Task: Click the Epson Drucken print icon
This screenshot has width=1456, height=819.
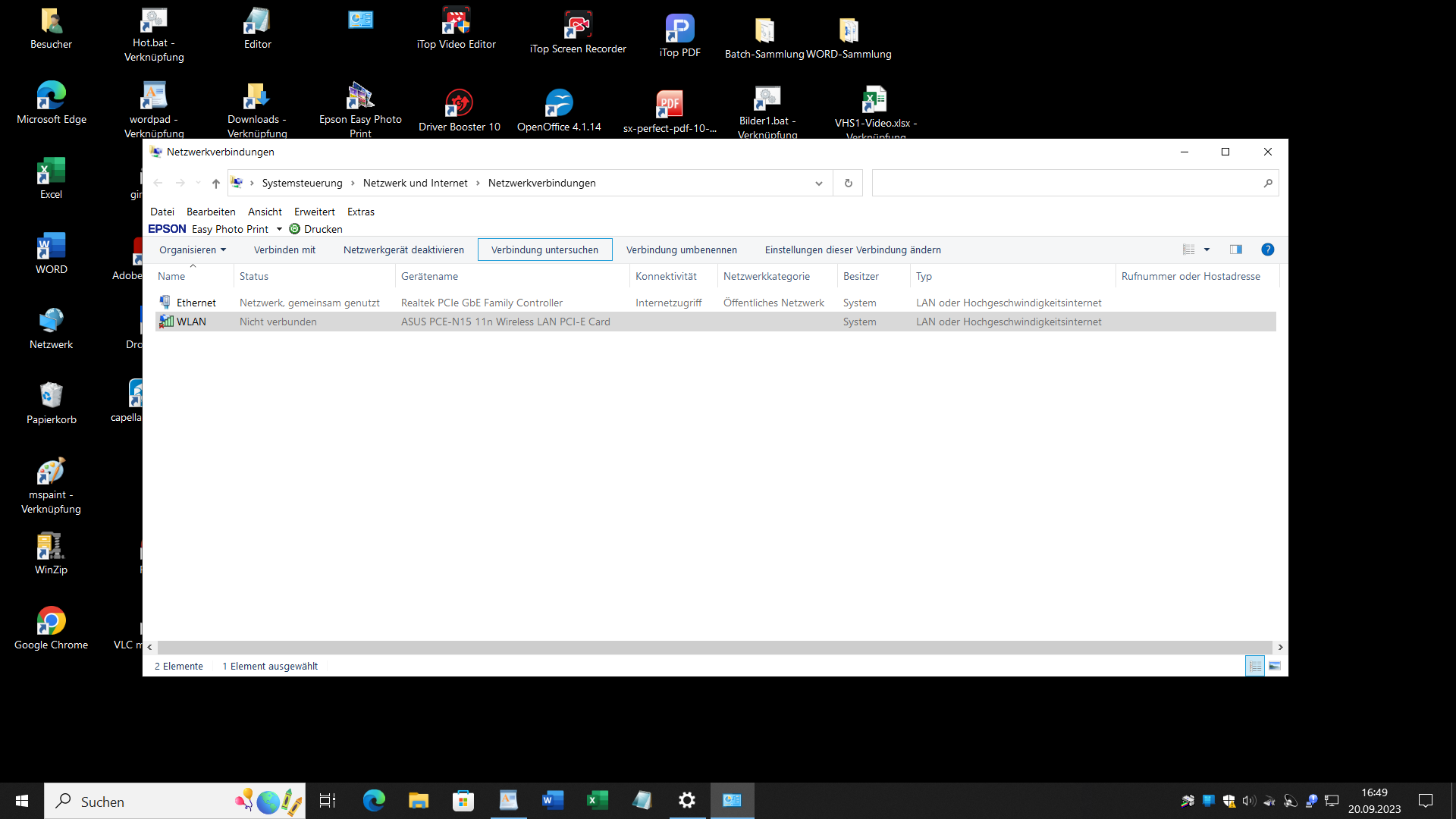Action: coord(294,229)
